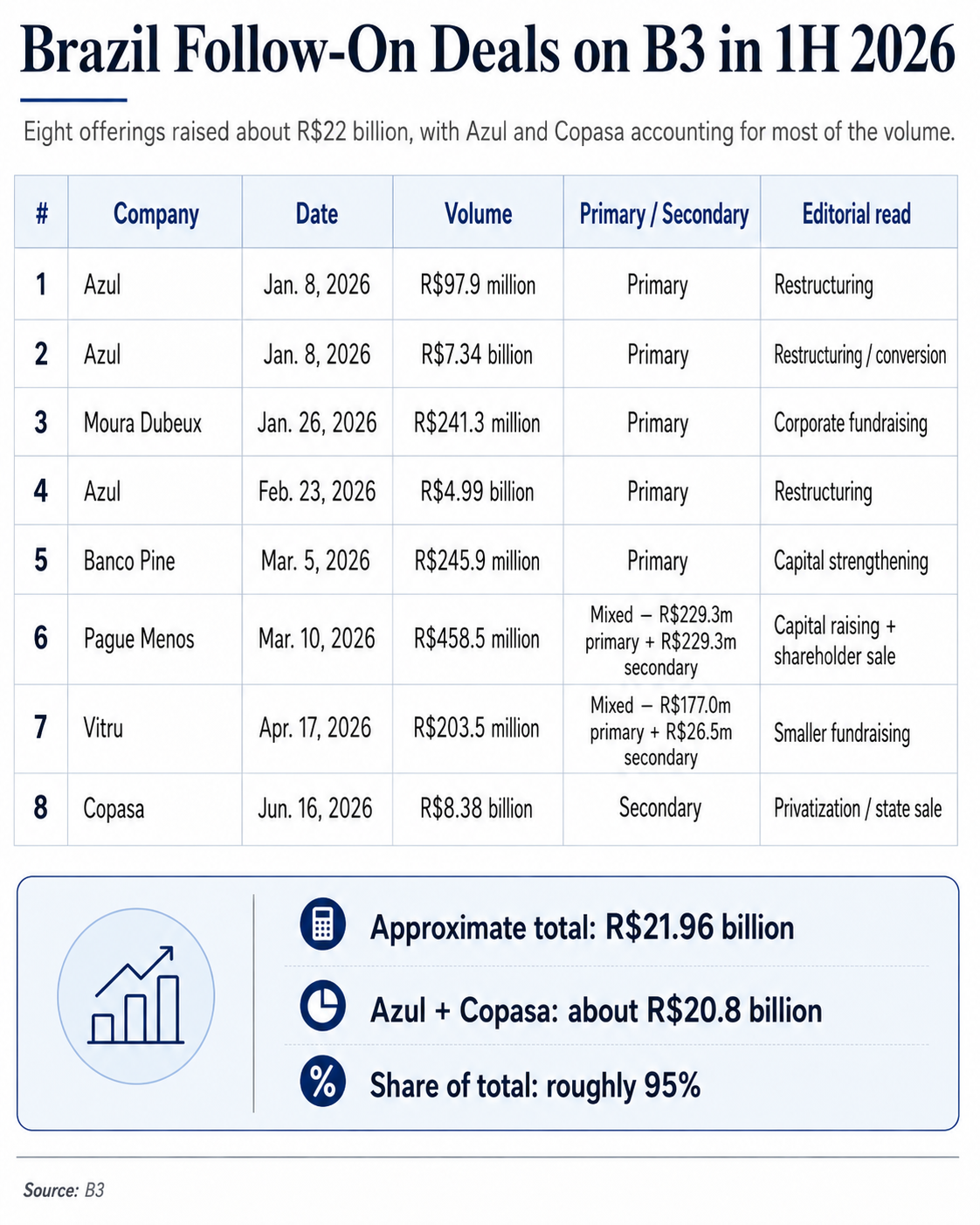The height and width of the screenshot is (1225, 980).
Task: Click the Brazil Follow-On Deals headline
Action: pos(487,50)
